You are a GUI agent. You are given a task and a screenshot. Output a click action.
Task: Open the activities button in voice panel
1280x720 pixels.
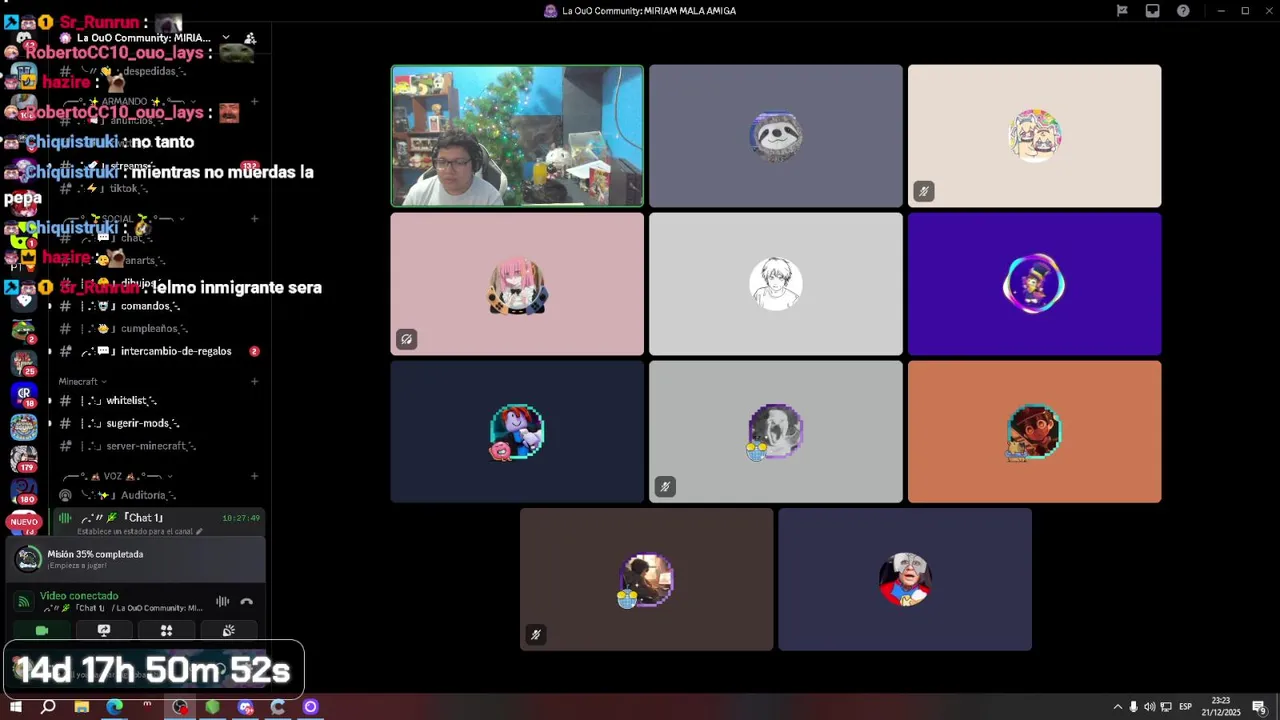(166, 630)
